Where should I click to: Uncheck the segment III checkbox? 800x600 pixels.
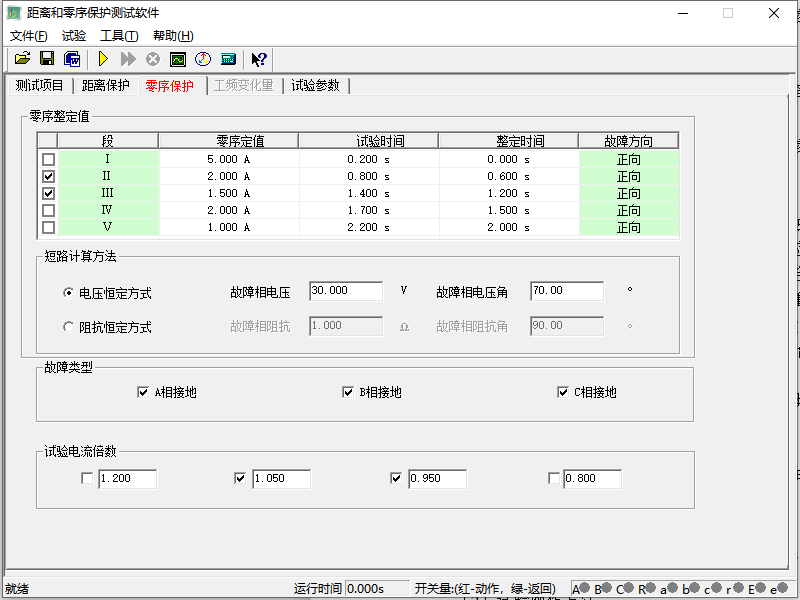coord(48,194)
